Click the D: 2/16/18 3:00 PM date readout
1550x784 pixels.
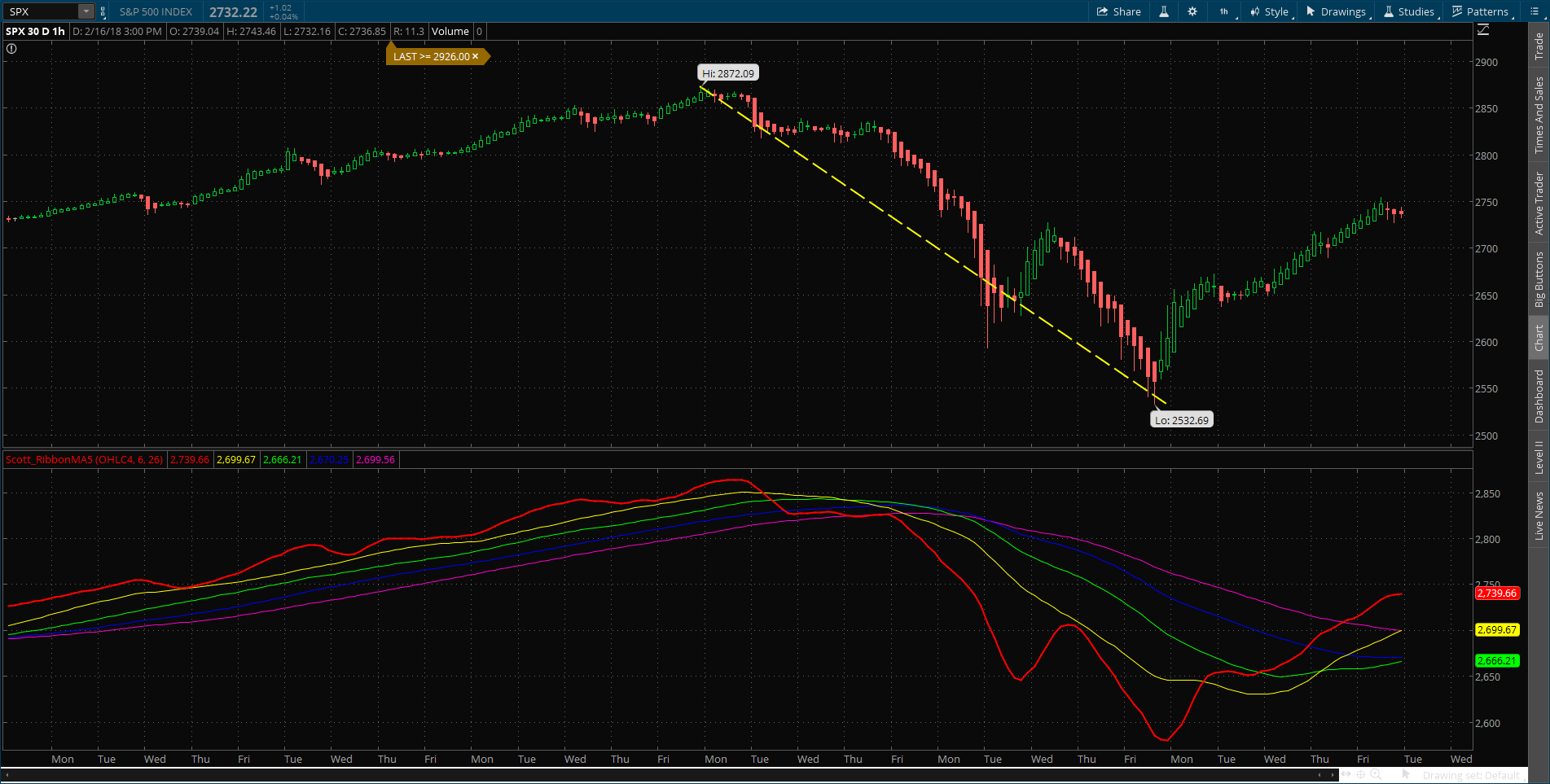(x=117, y=32)
